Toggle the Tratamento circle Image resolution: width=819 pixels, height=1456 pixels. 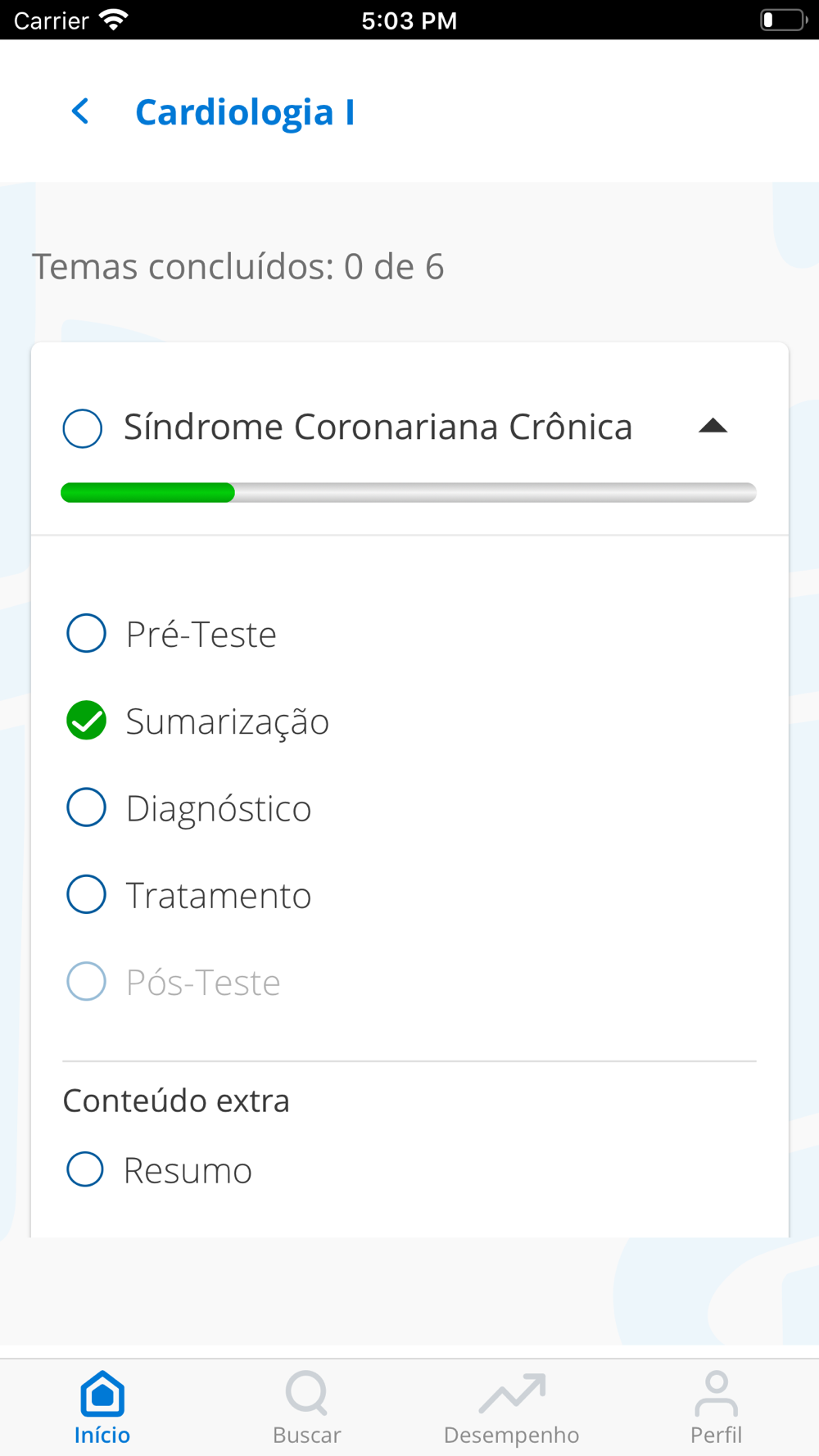pos(86,894)
